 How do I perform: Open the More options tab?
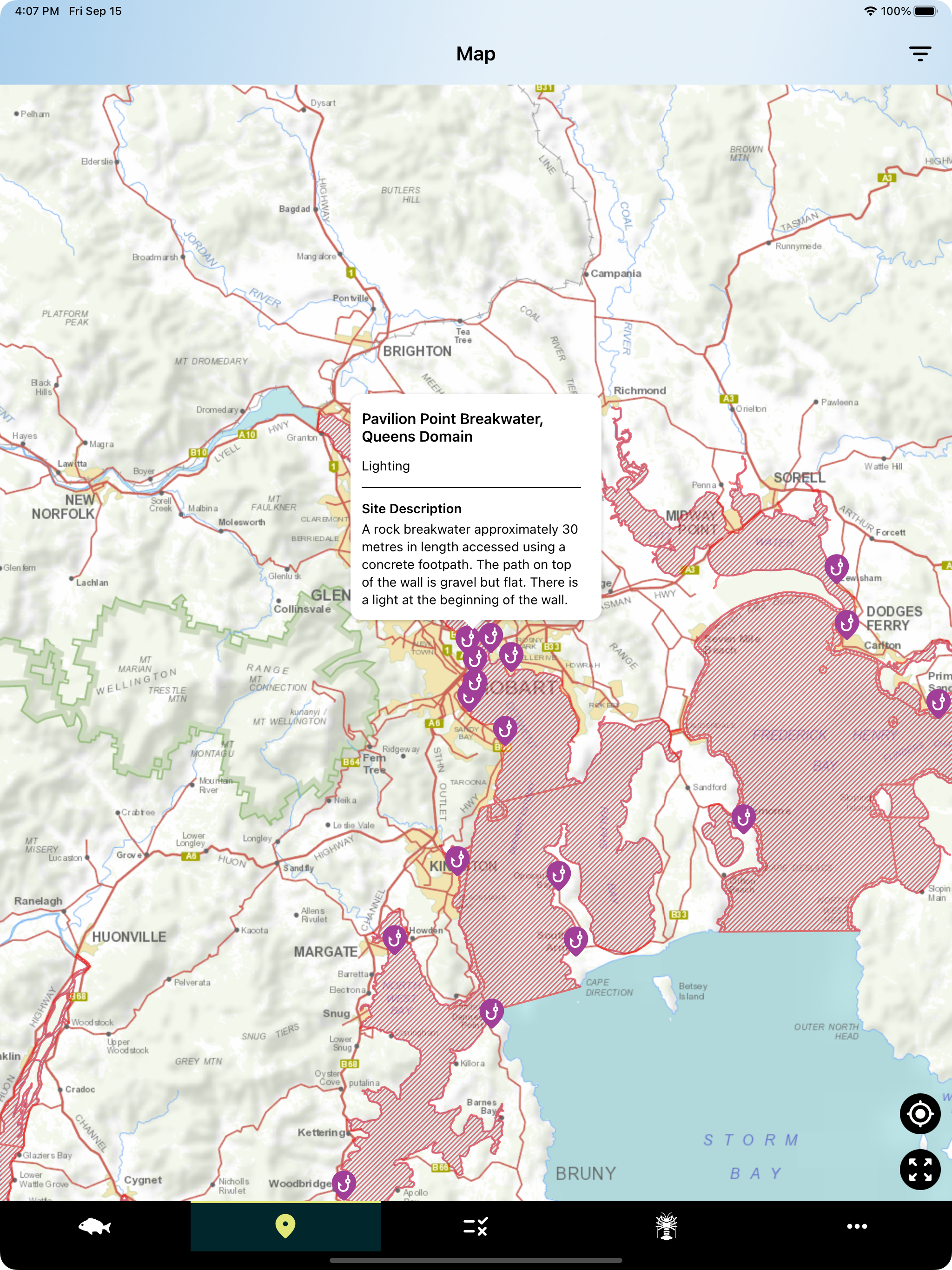click(x=857, y=1226)
